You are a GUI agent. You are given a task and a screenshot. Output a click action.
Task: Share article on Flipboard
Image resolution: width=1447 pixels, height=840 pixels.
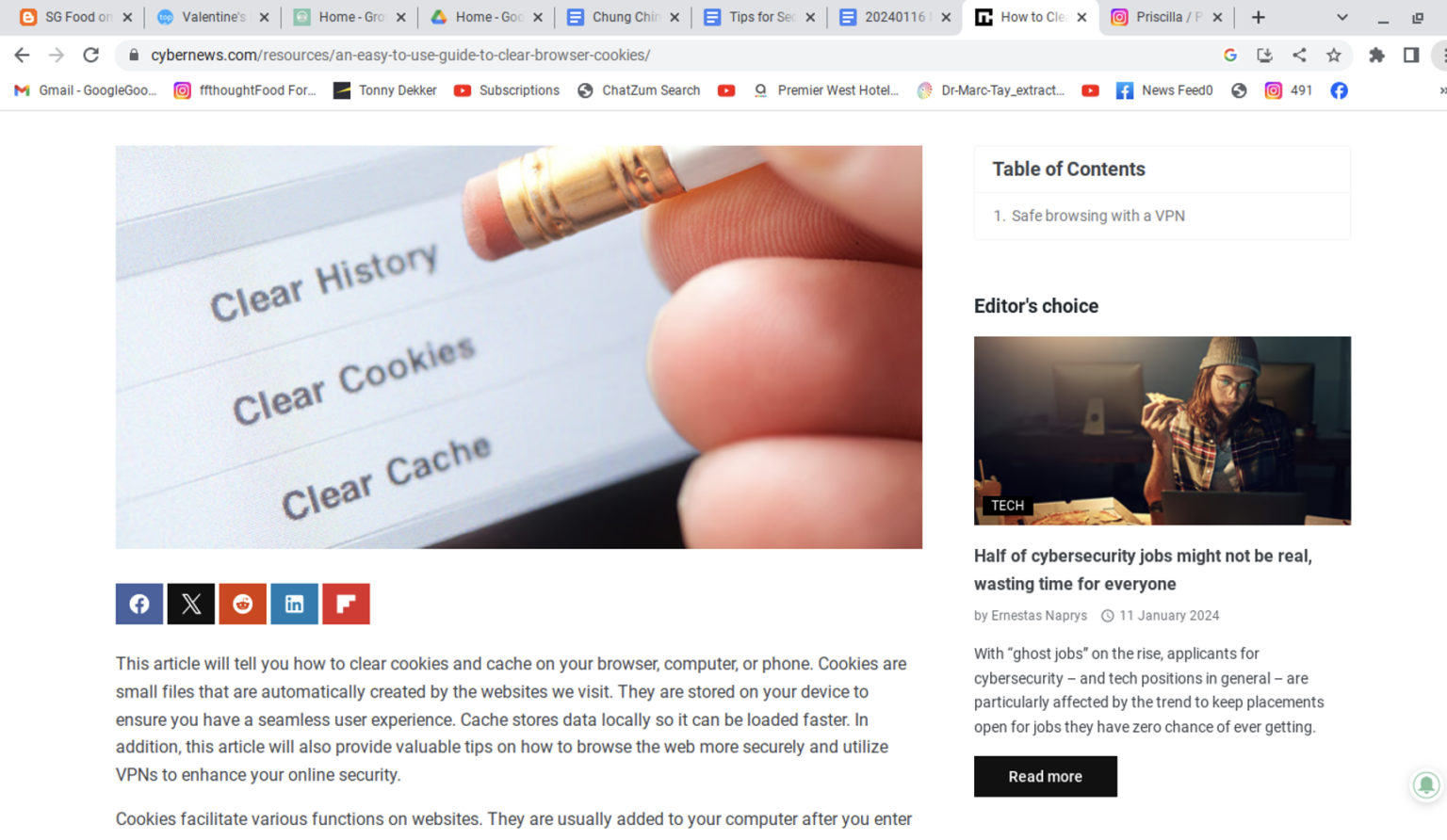346,604
